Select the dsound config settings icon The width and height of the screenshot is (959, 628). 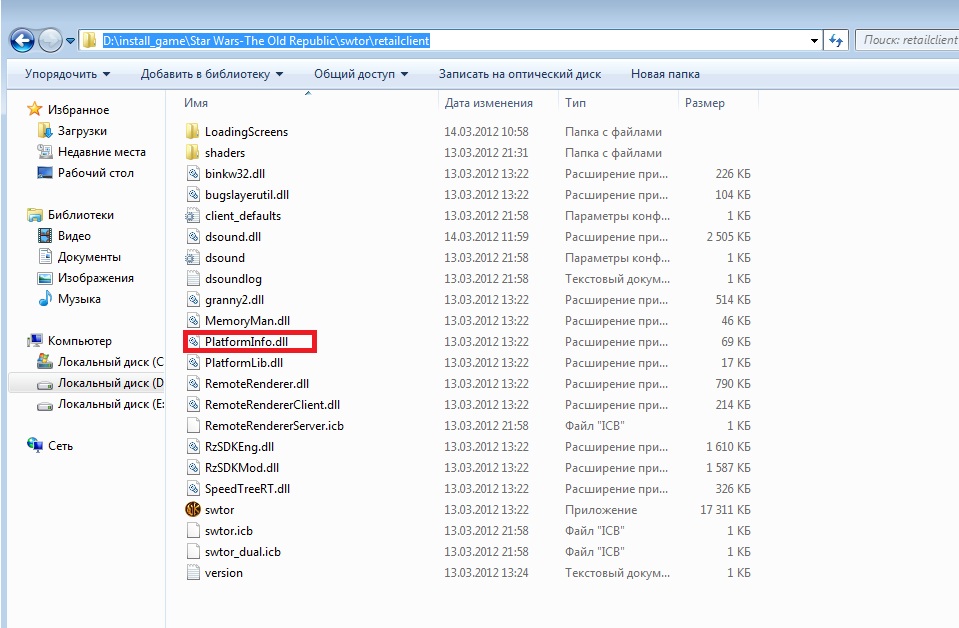(x=193, y=257)
